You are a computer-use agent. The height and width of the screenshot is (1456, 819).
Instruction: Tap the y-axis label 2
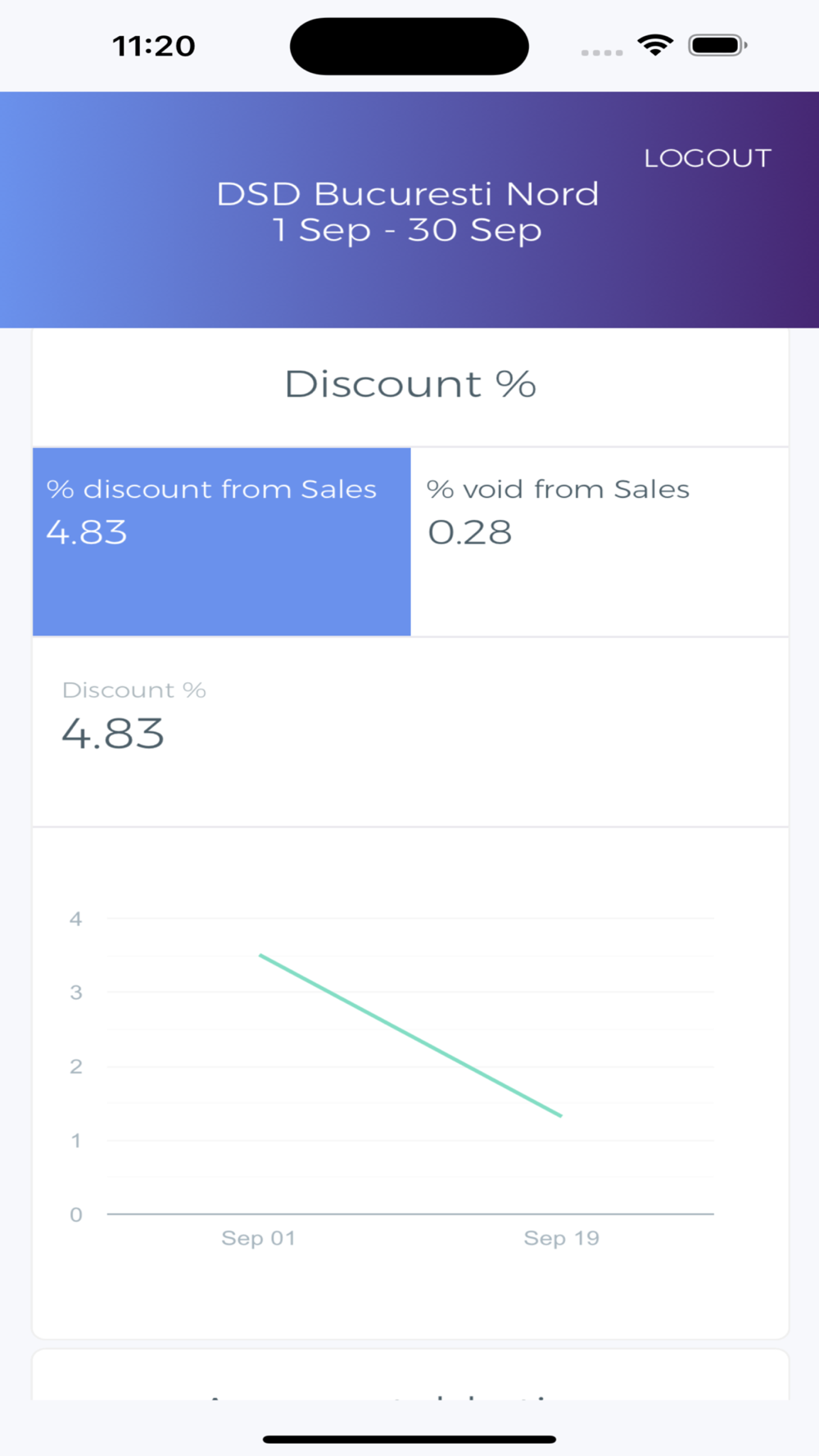click(76, 1066)
